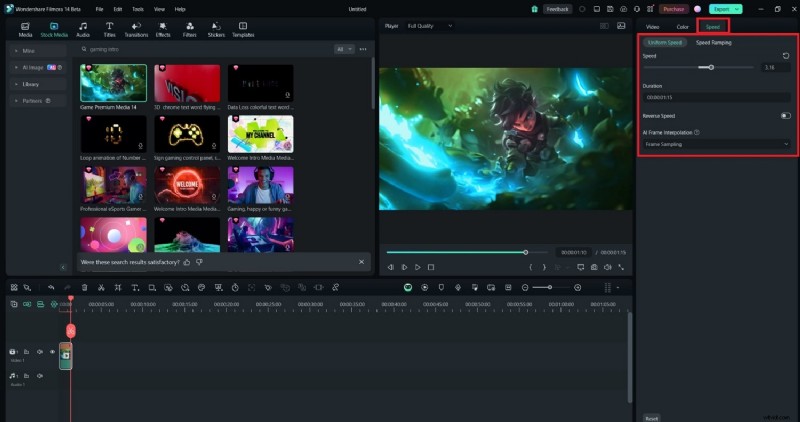The height and width of the screenshot is (422, 800).
Task: Hide the Video 1 track with eye icon
Action: coord(52,352)
